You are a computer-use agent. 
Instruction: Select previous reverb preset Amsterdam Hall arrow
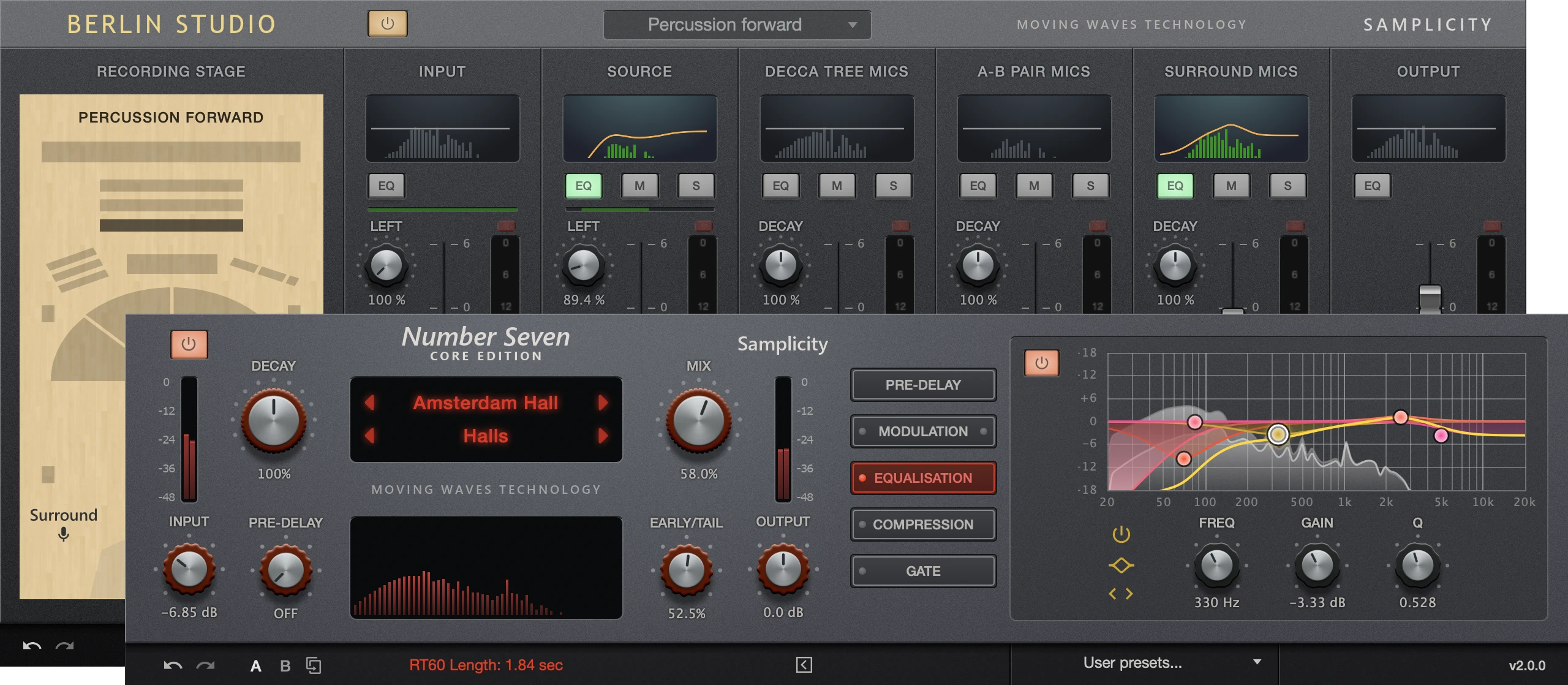click(x=369, y=403)
